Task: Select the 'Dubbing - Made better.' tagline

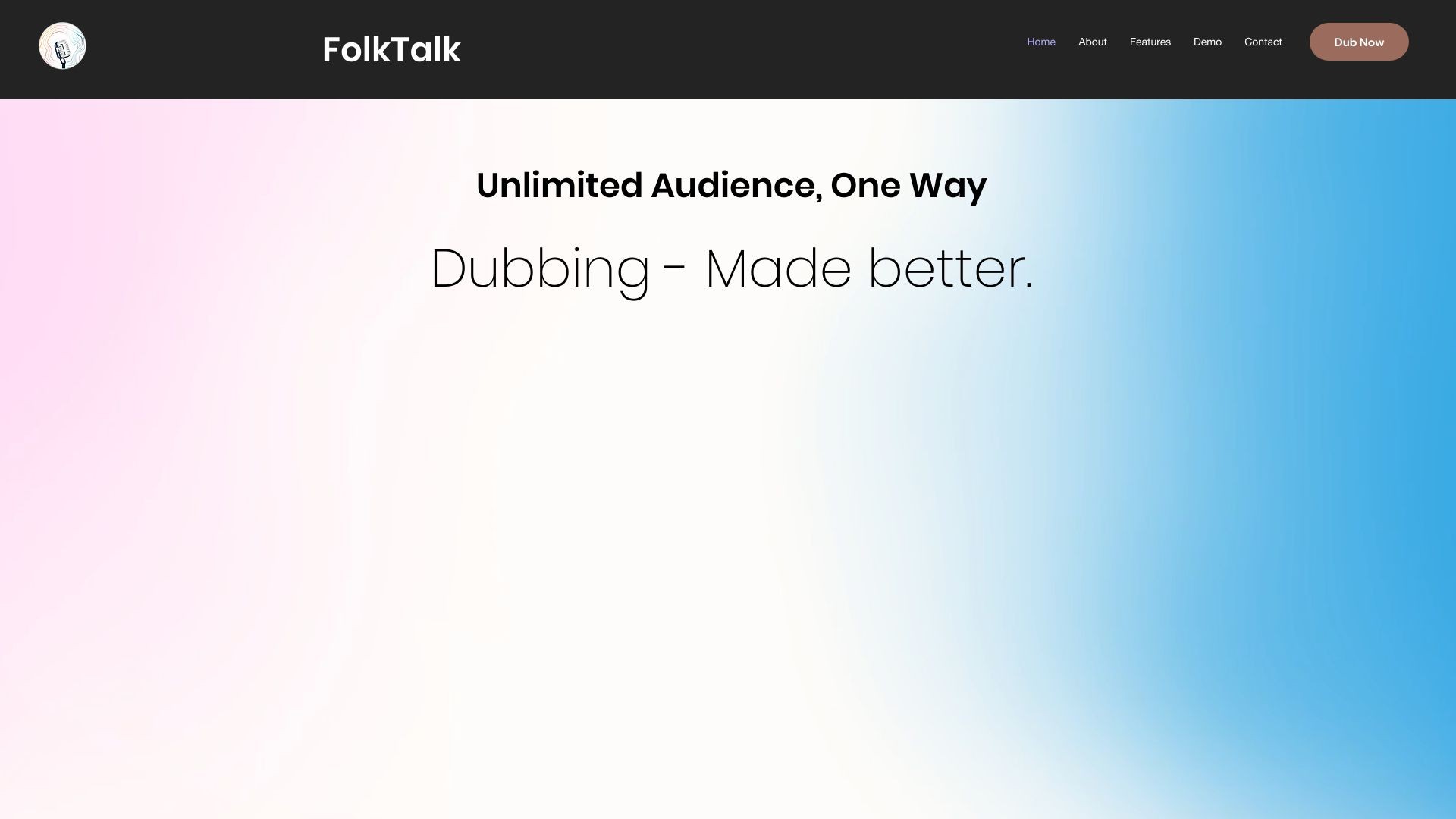Action: coord(732,268)
